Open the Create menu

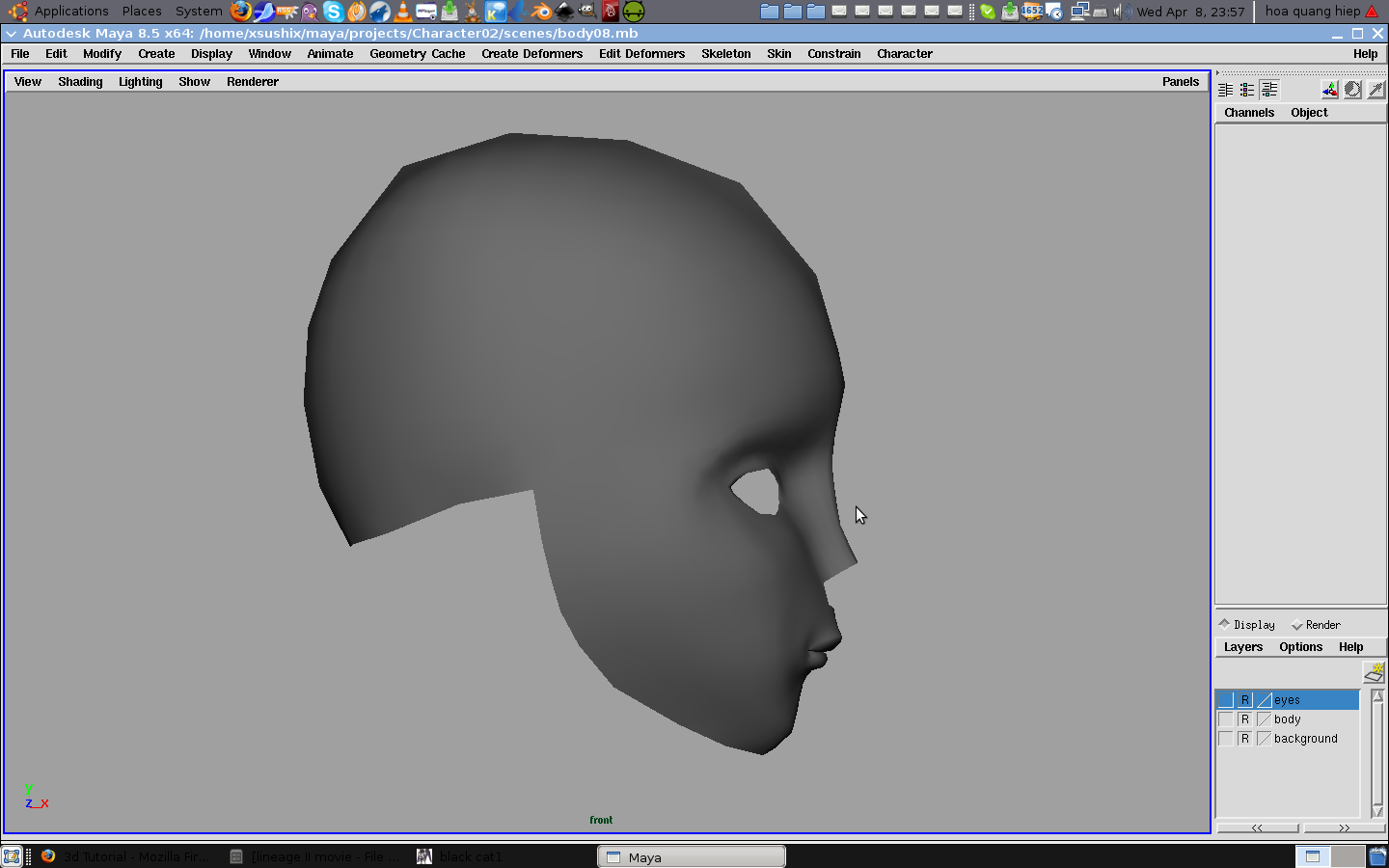click(x=156, y=54)
